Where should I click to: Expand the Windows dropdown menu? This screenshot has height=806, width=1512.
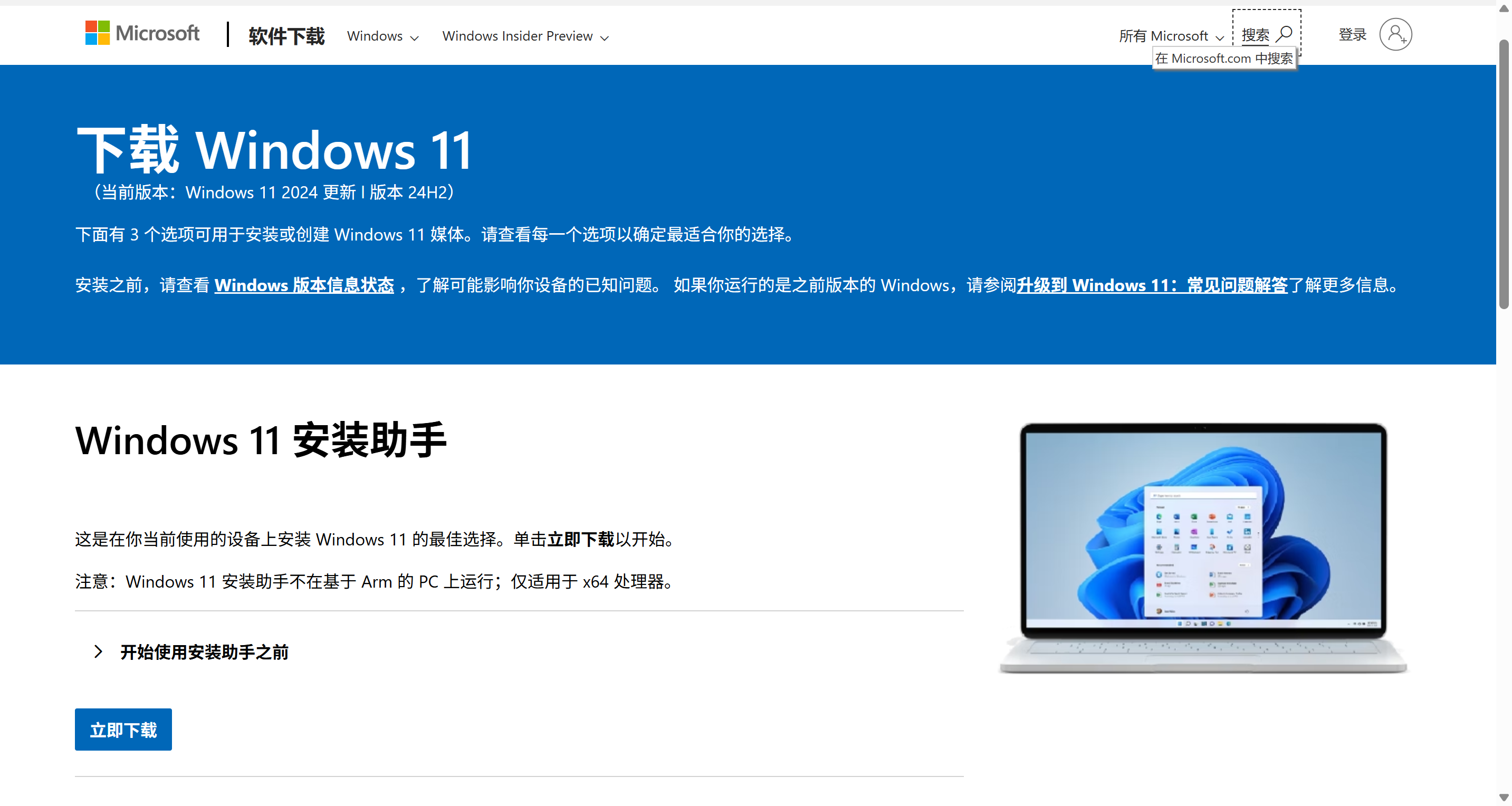tap(382, 36)
